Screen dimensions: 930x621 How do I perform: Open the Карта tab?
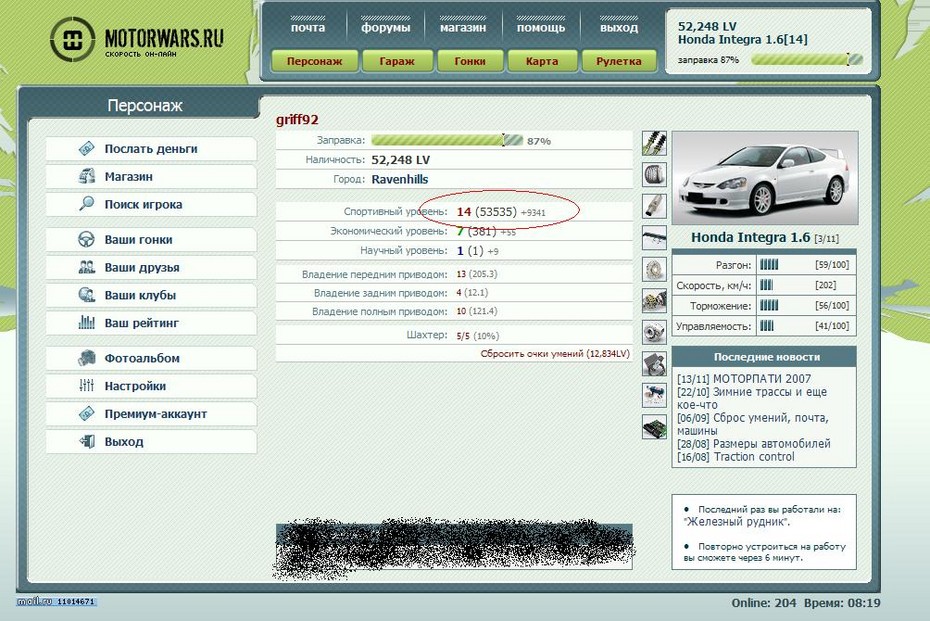tap(542, 61)
